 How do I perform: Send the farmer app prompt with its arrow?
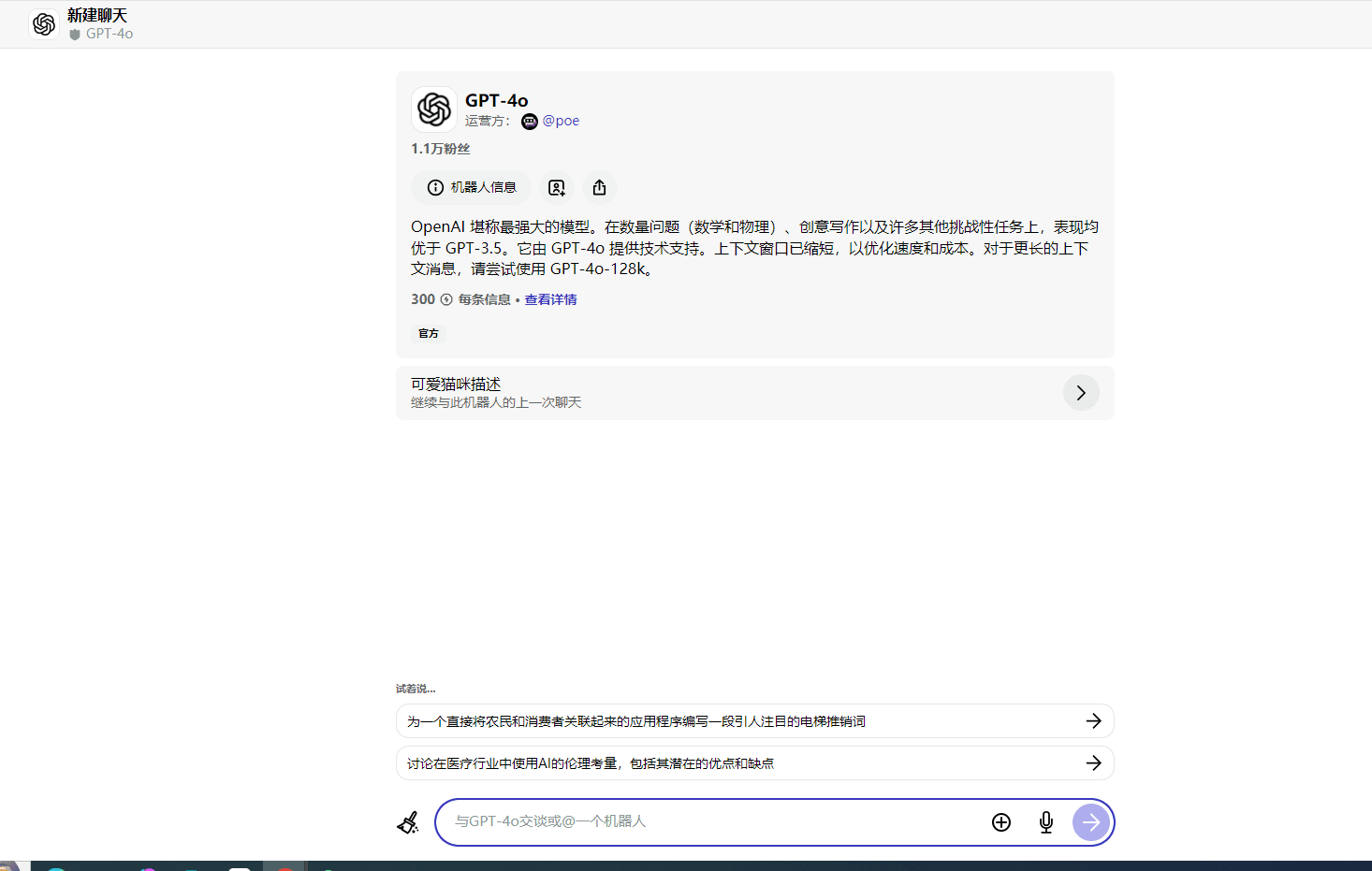coord(1093,720)
